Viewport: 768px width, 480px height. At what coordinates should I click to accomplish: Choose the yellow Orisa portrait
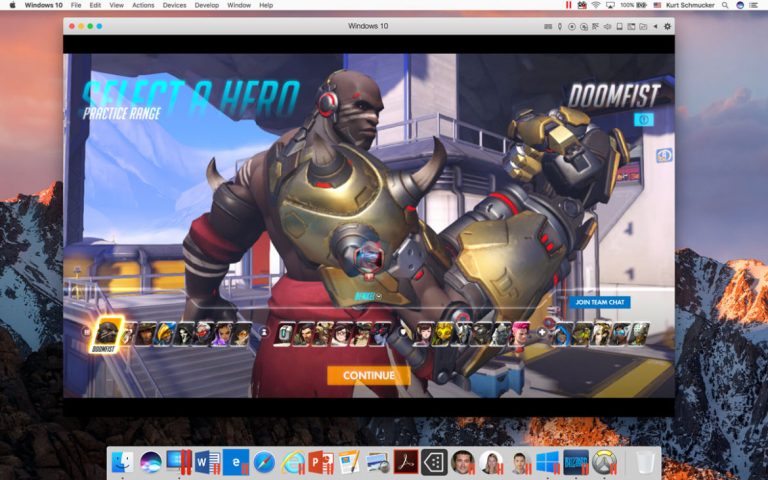[443, 334]
